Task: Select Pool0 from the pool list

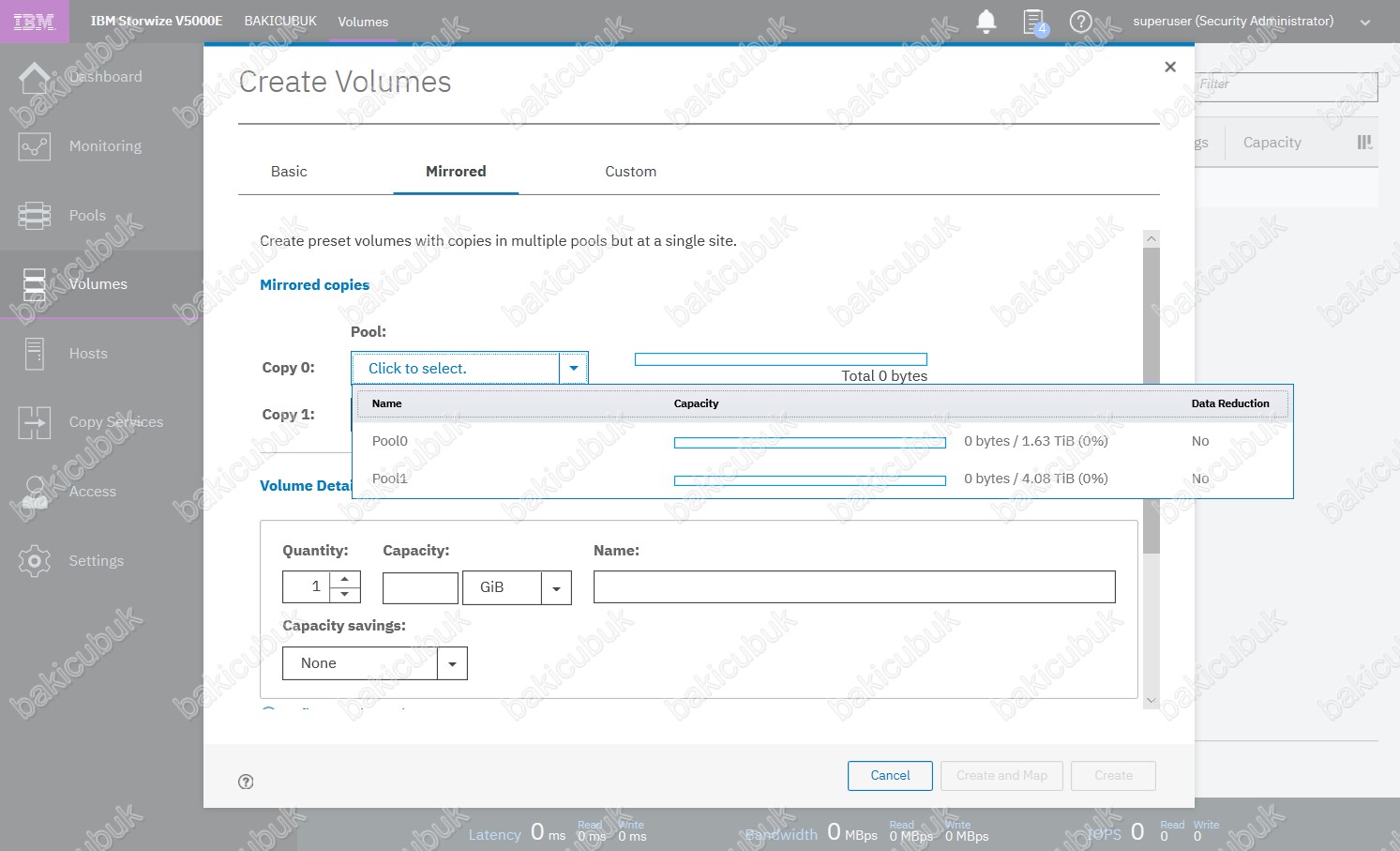Action: point(822,441)
